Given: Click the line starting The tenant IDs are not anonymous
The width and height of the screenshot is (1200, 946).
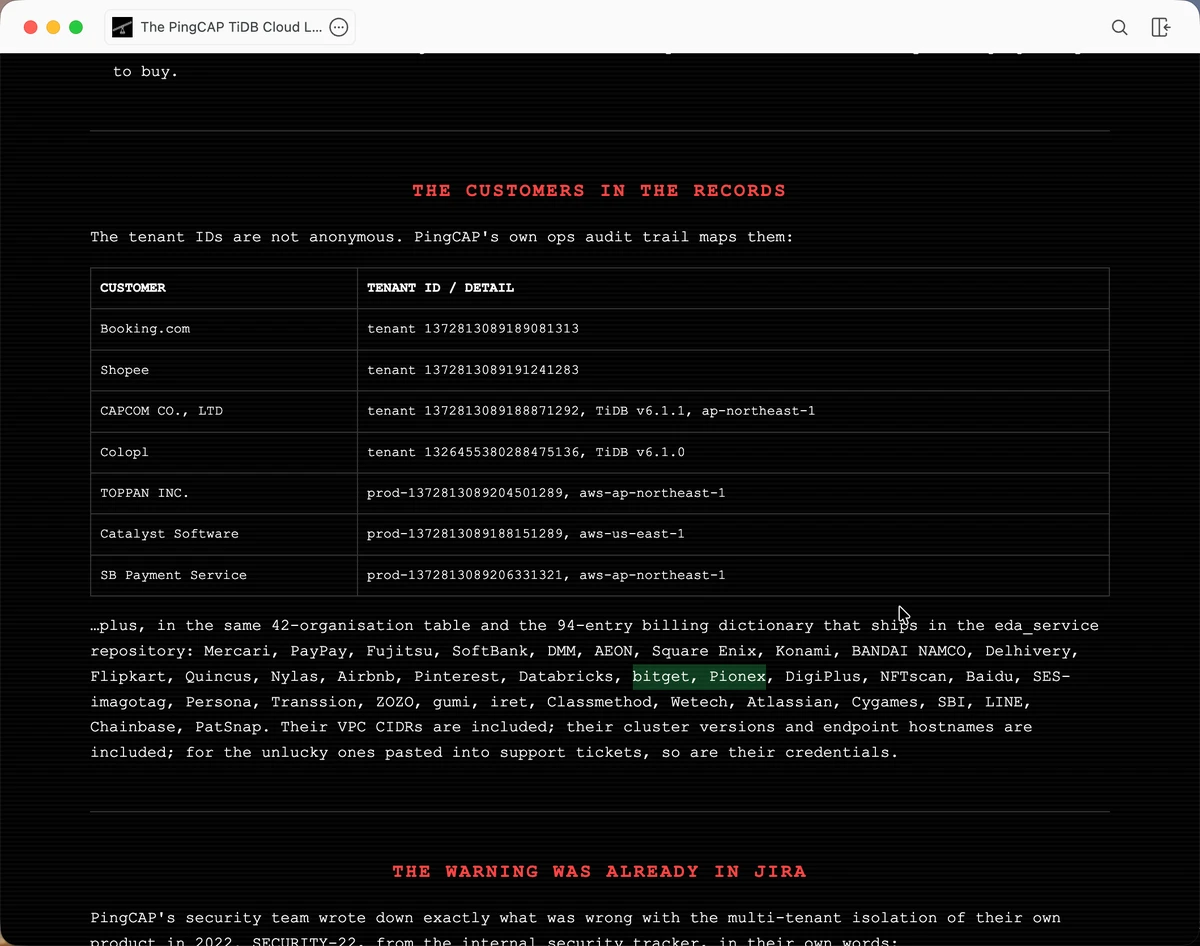Looking at the screenshot, I should pyautogui.click(x=442, y=237).
